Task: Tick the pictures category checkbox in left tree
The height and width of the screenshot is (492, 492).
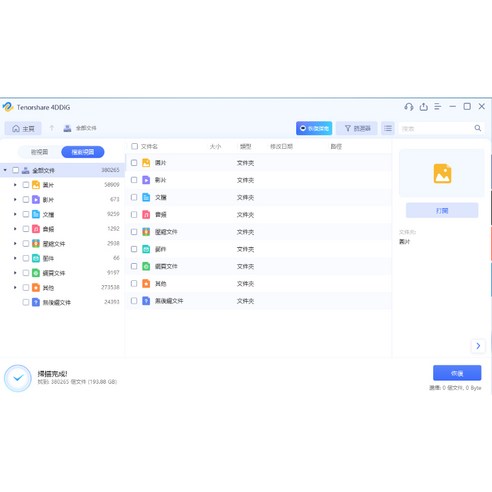Action: click(26, 185)
